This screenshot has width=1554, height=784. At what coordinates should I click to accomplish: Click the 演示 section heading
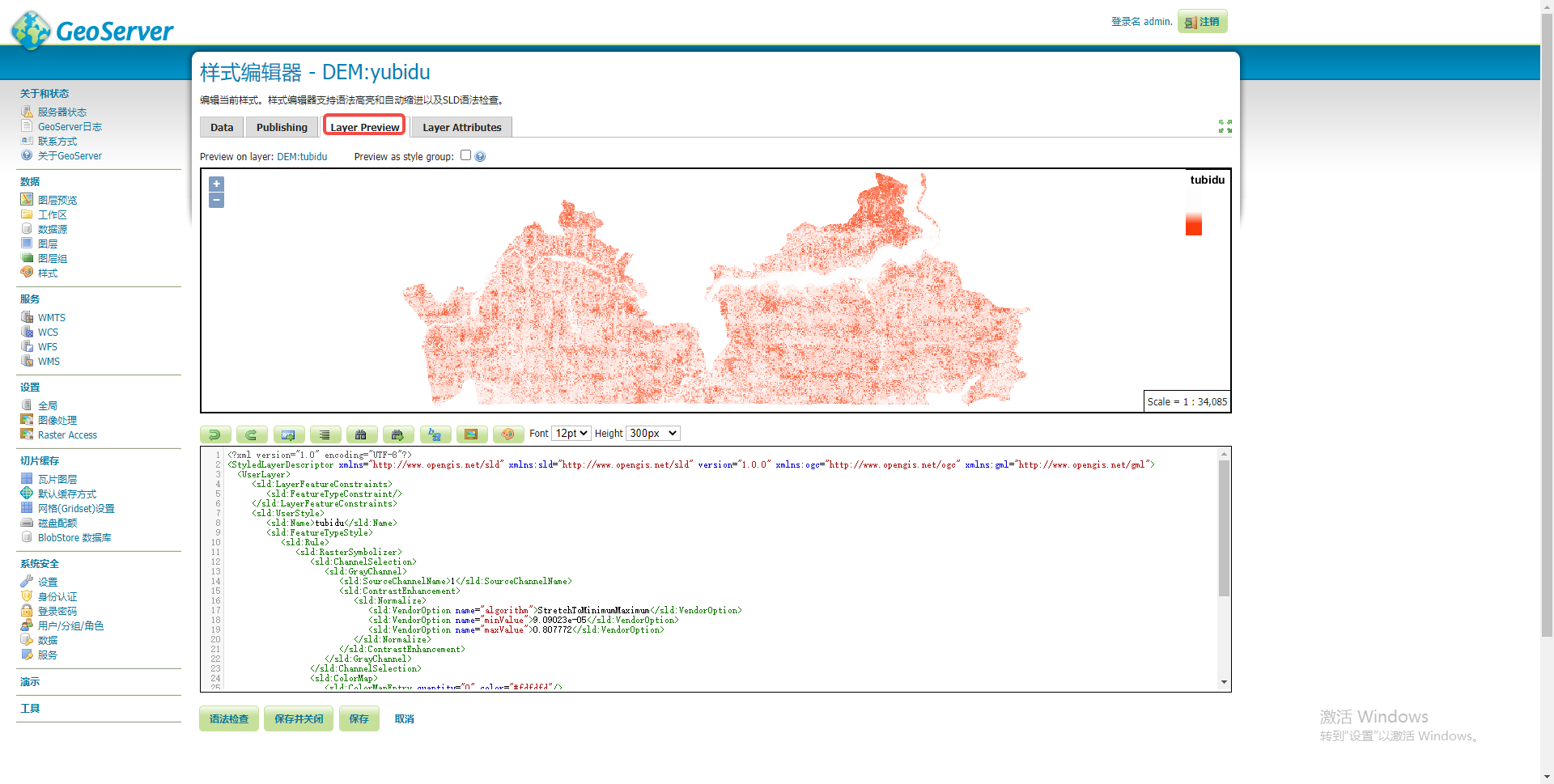click(30, 682)
